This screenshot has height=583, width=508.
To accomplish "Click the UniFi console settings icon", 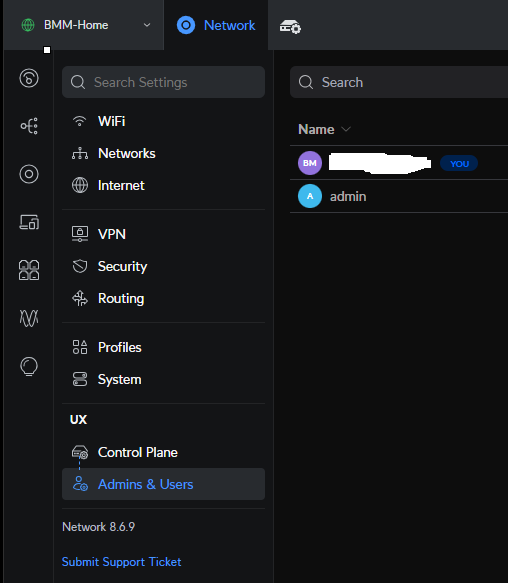I will coord(290,26).
